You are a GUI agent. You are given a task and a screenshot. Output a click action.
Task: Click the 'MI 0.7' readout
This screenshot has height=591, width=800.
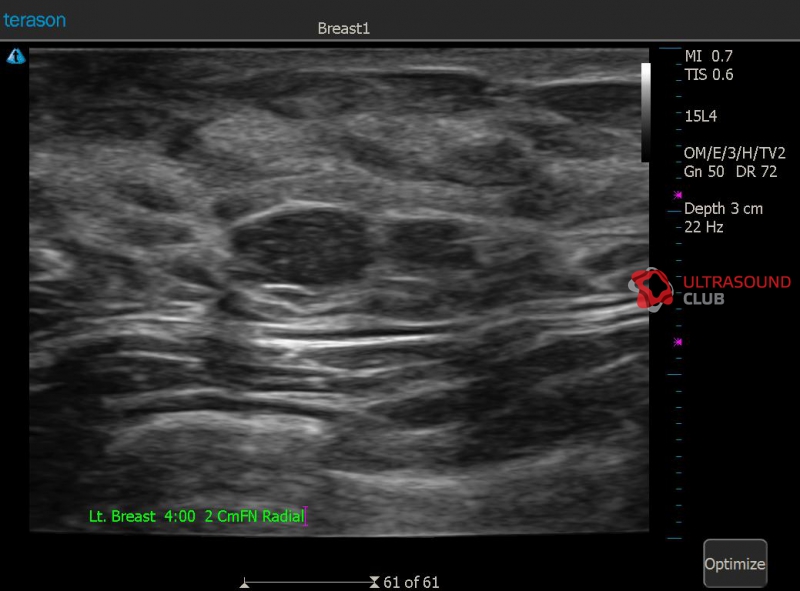click(x=709, y=56)
